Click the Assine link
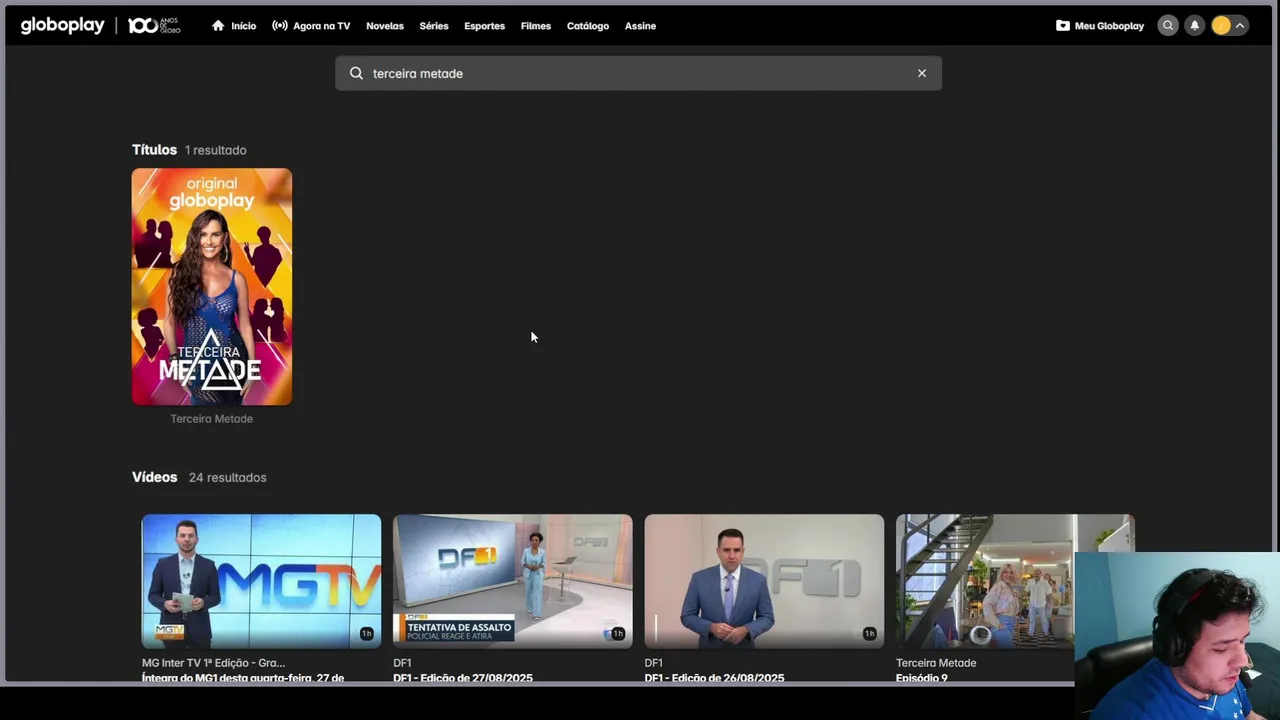Viewport: 1280px width, 720px height. [x=640, y=26]
